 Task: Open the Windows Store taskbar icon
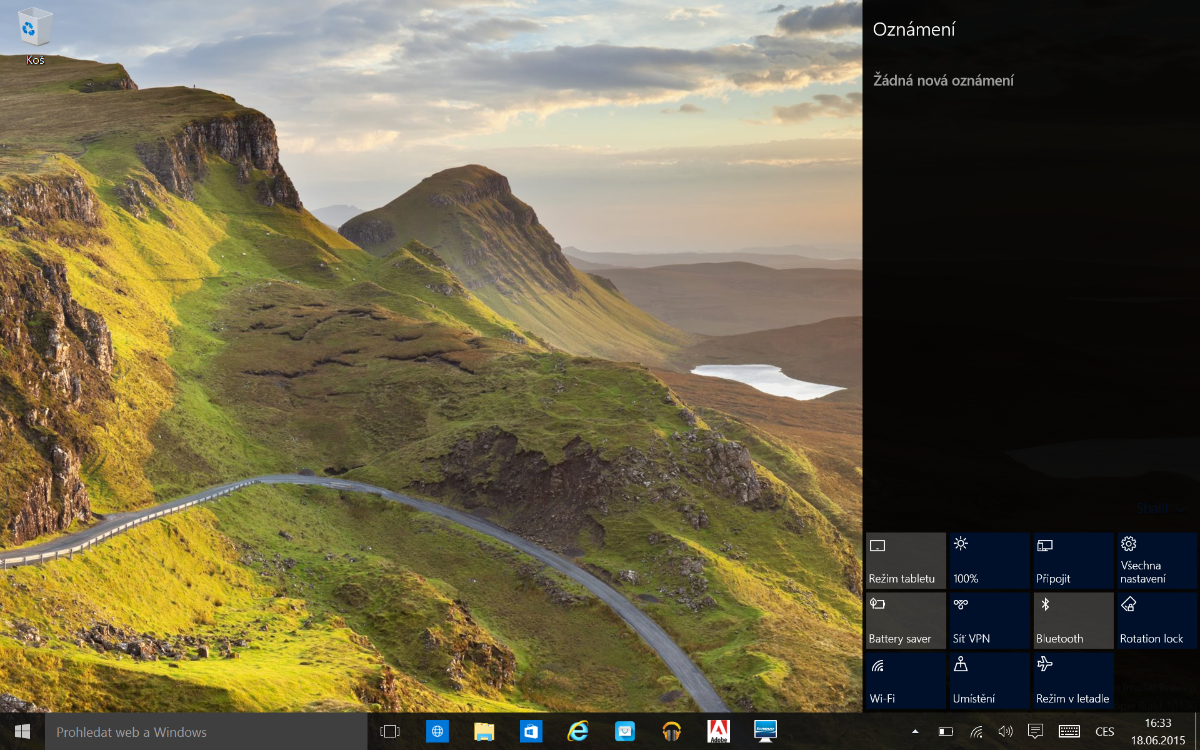pyautogui.click(x=531, y=732)
